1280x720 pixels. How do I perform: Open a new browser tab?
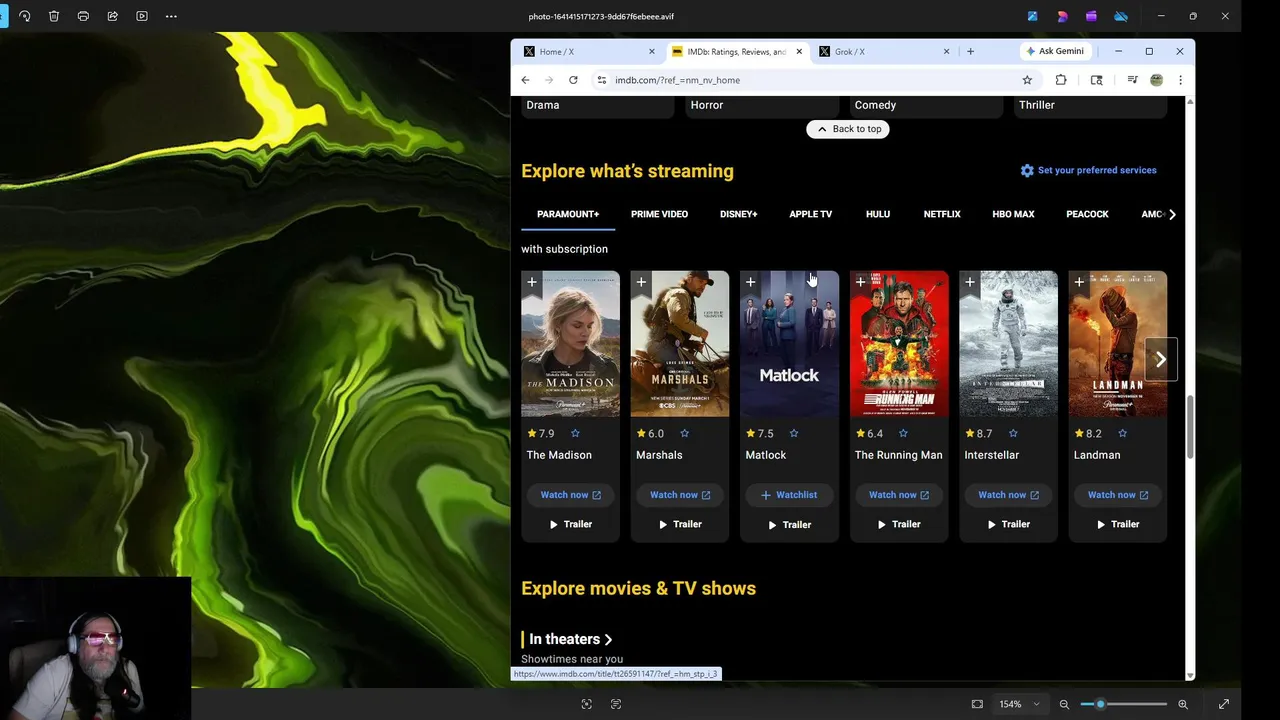(970, 51)
